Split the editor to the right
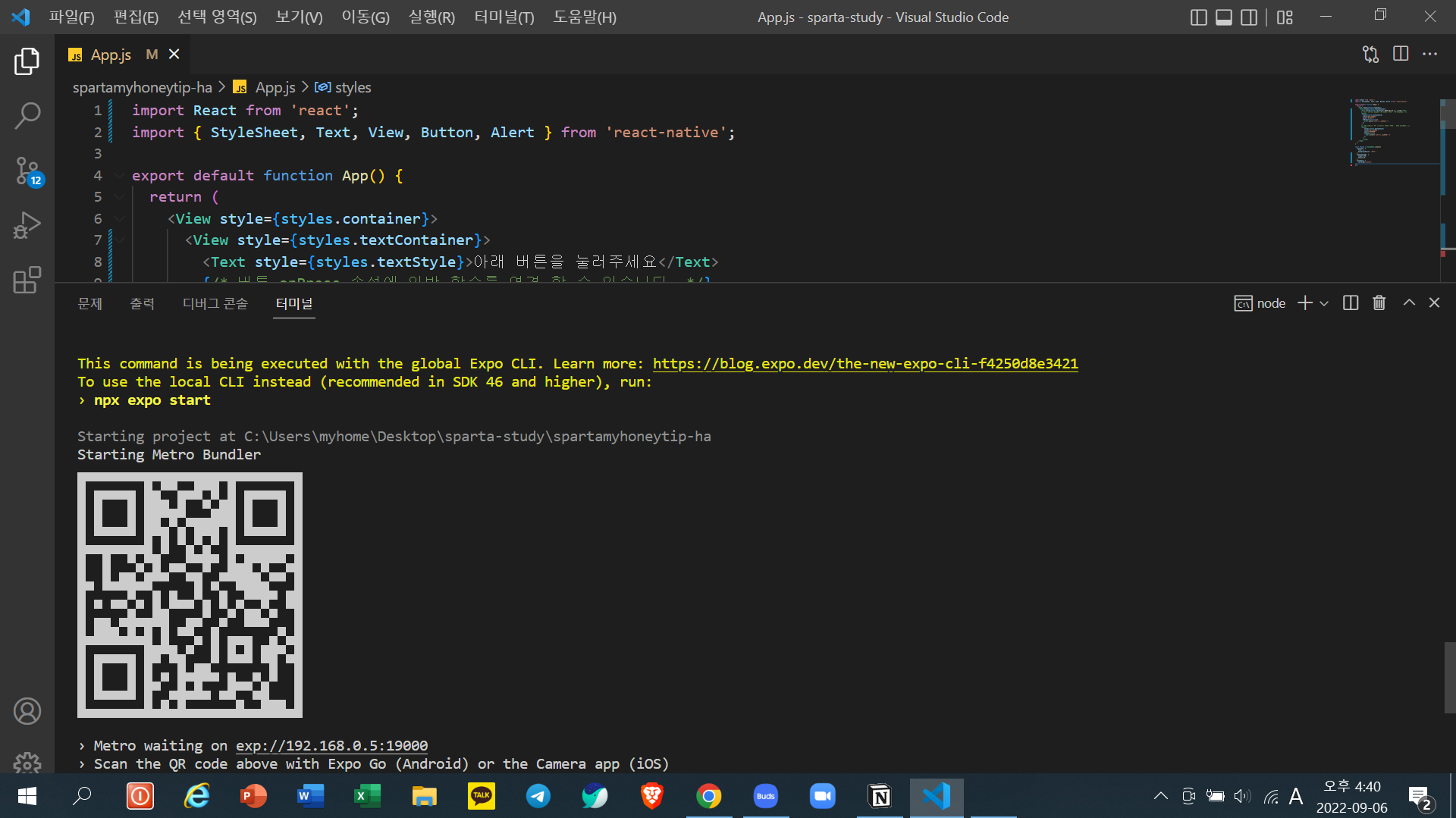Image resolution: width=1456 pixels, height=818 pixels. (x=1401, y=54)
